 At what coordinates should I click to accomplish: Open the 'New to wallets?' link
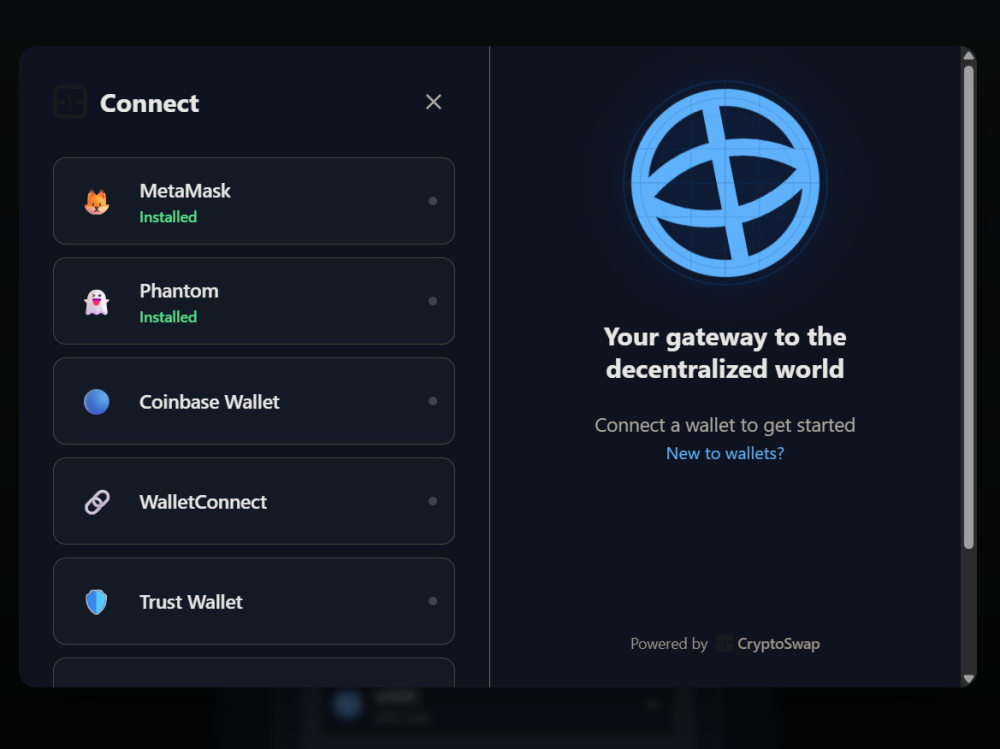click(x=725, y=453)
